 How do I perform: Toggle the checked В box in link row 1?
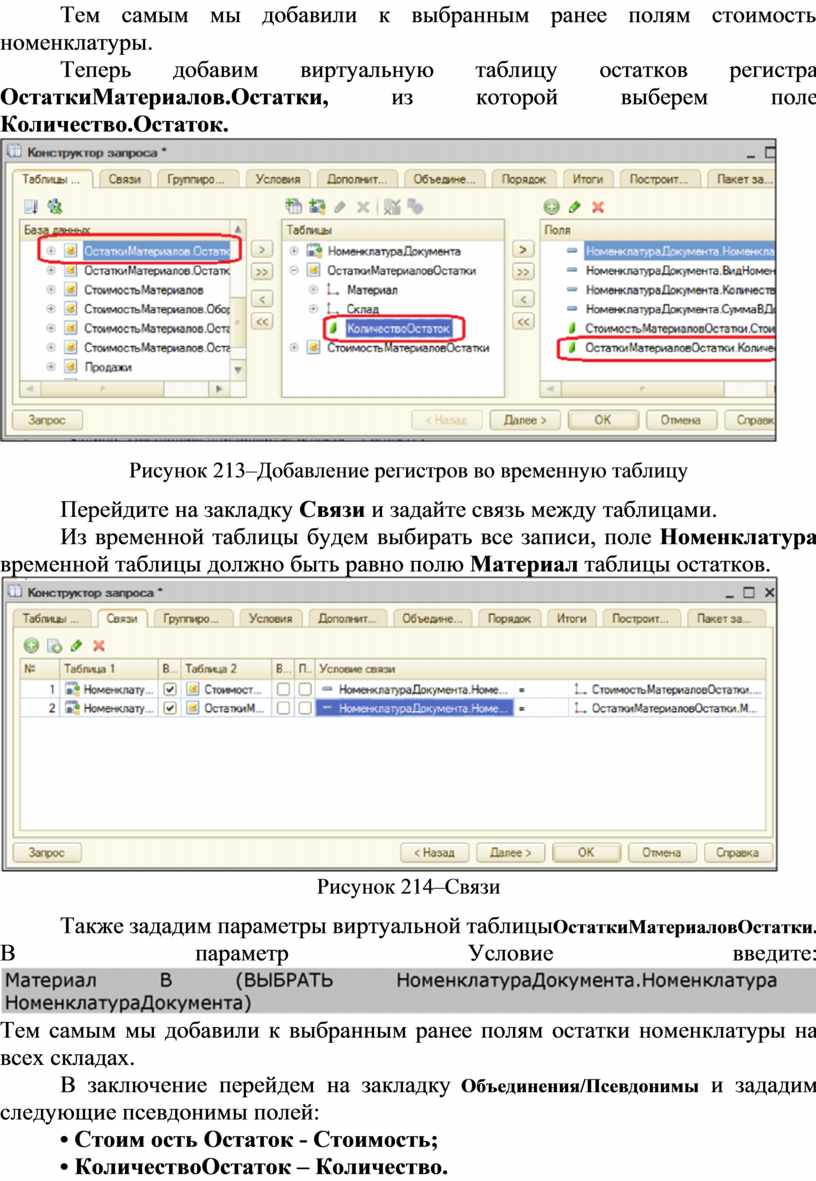(x=170, y=689)
